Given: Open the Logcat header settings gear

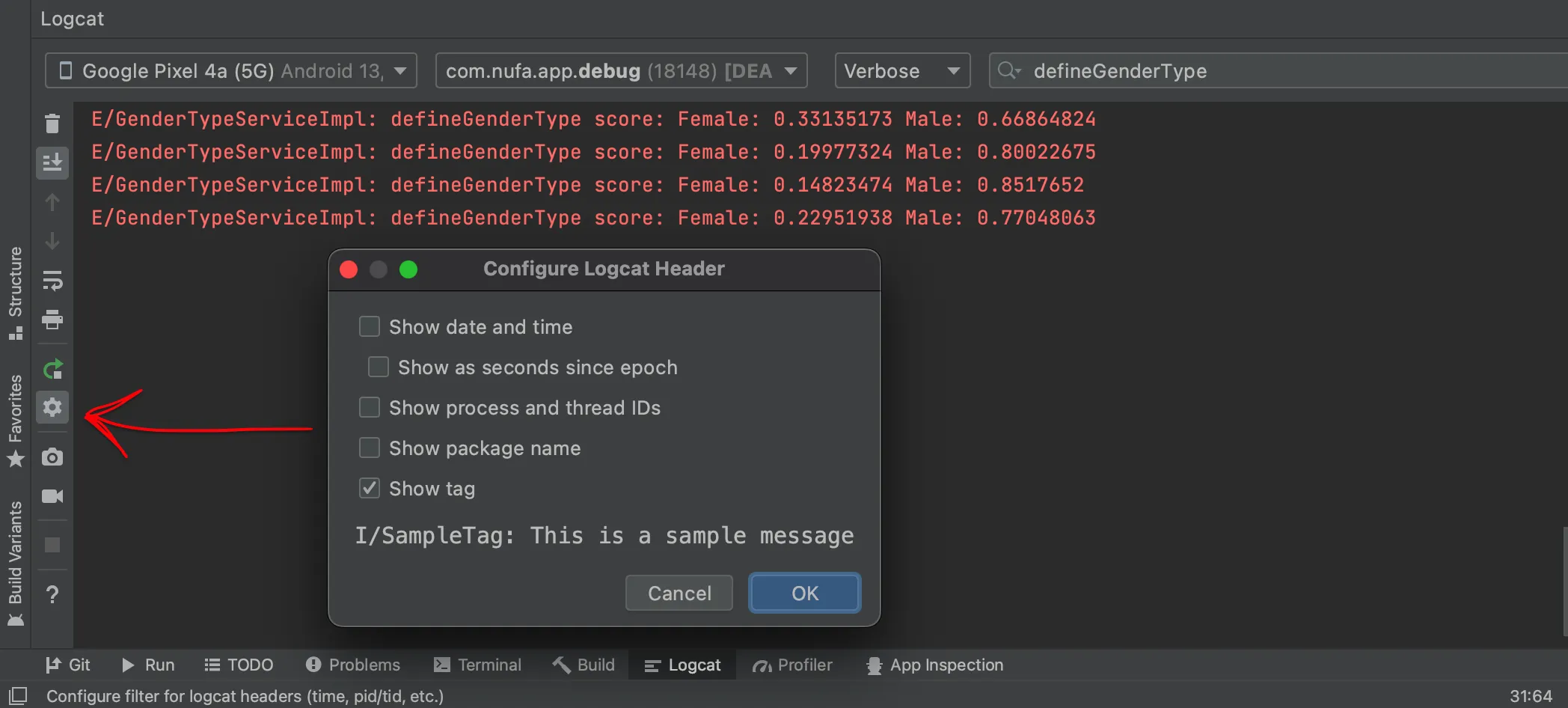Looking at the screenshot, I should point(52,407).
